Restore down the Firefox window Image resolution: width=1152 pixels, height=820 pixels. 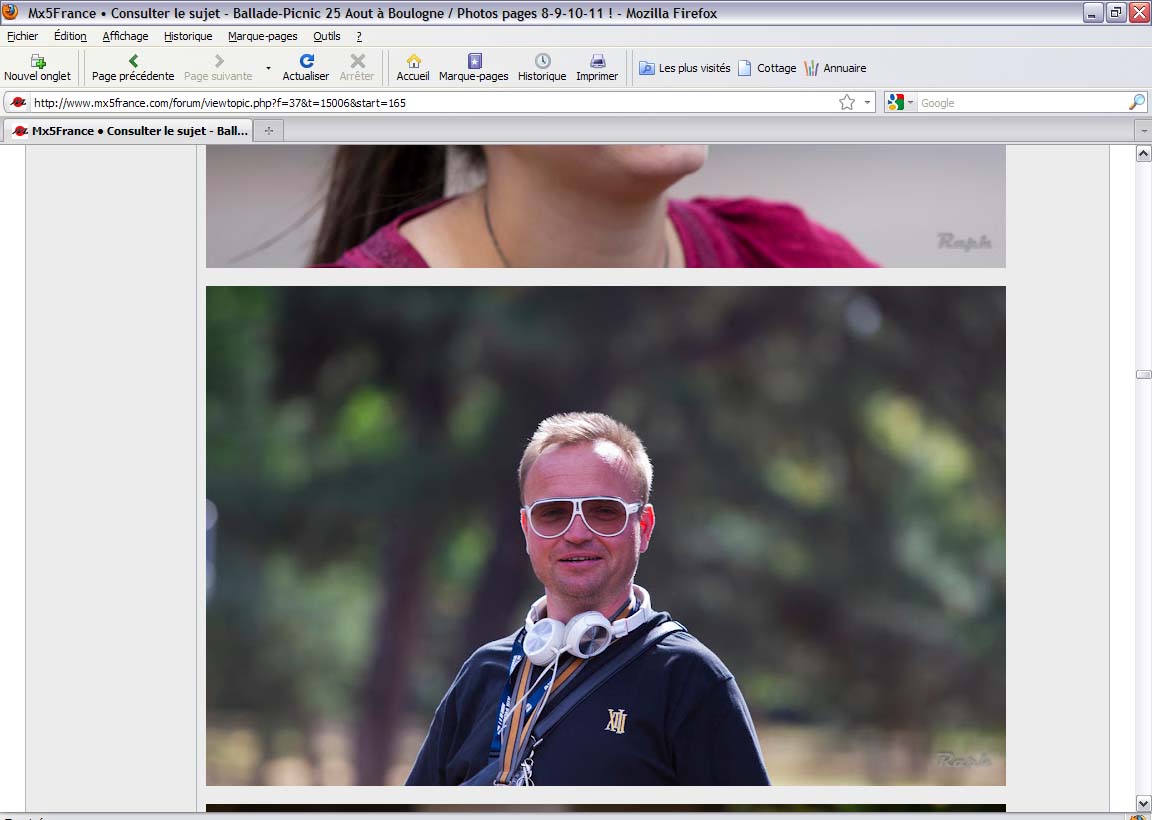pos(1116,12)
